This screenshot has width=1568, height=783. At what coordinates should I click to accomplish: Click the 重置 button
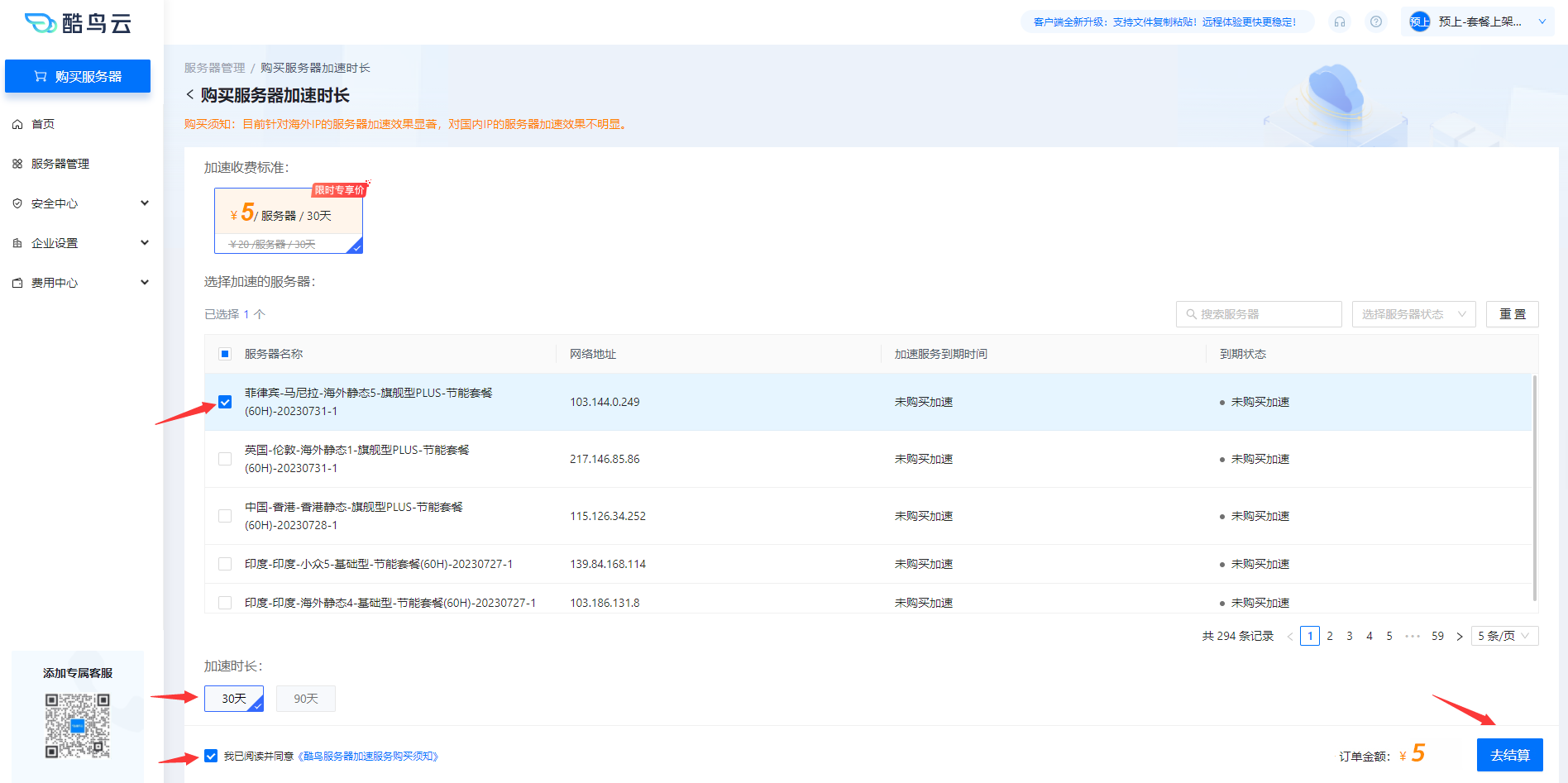1513,314
